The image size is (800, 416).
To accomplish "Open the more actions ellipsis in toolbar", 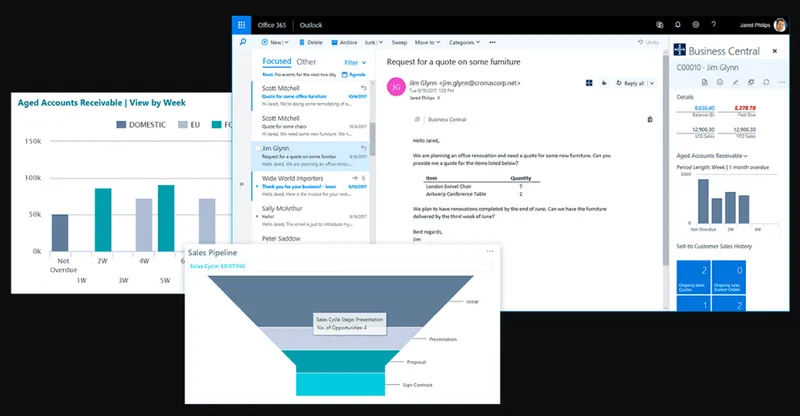I will coord(492,42).
